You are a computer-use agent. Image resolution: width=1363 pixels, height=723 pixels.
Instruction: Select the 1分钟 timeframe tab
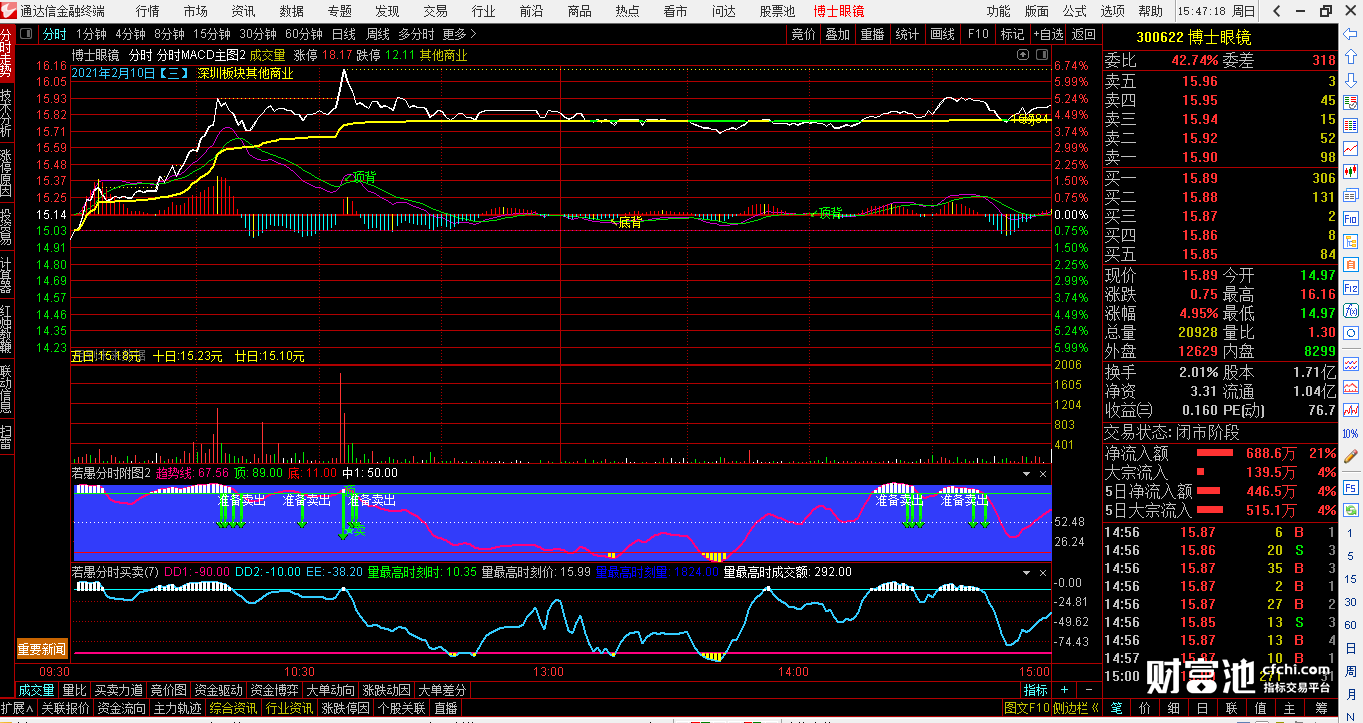[91, 34]
